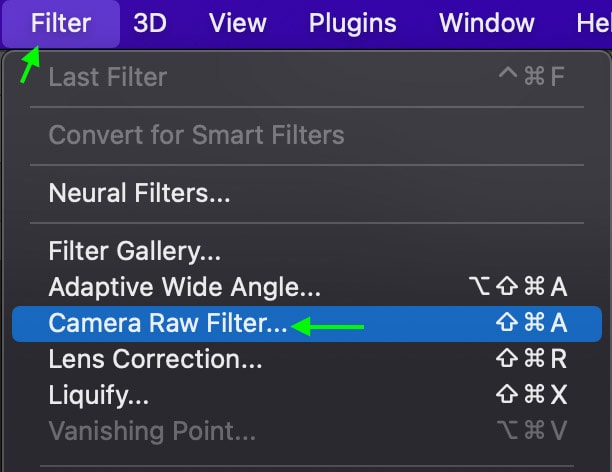This screenshot has height=472, width=612.
Task: Click Camera Raw Filter menu item
Action: pyautogui.click(x=168, y=324)
